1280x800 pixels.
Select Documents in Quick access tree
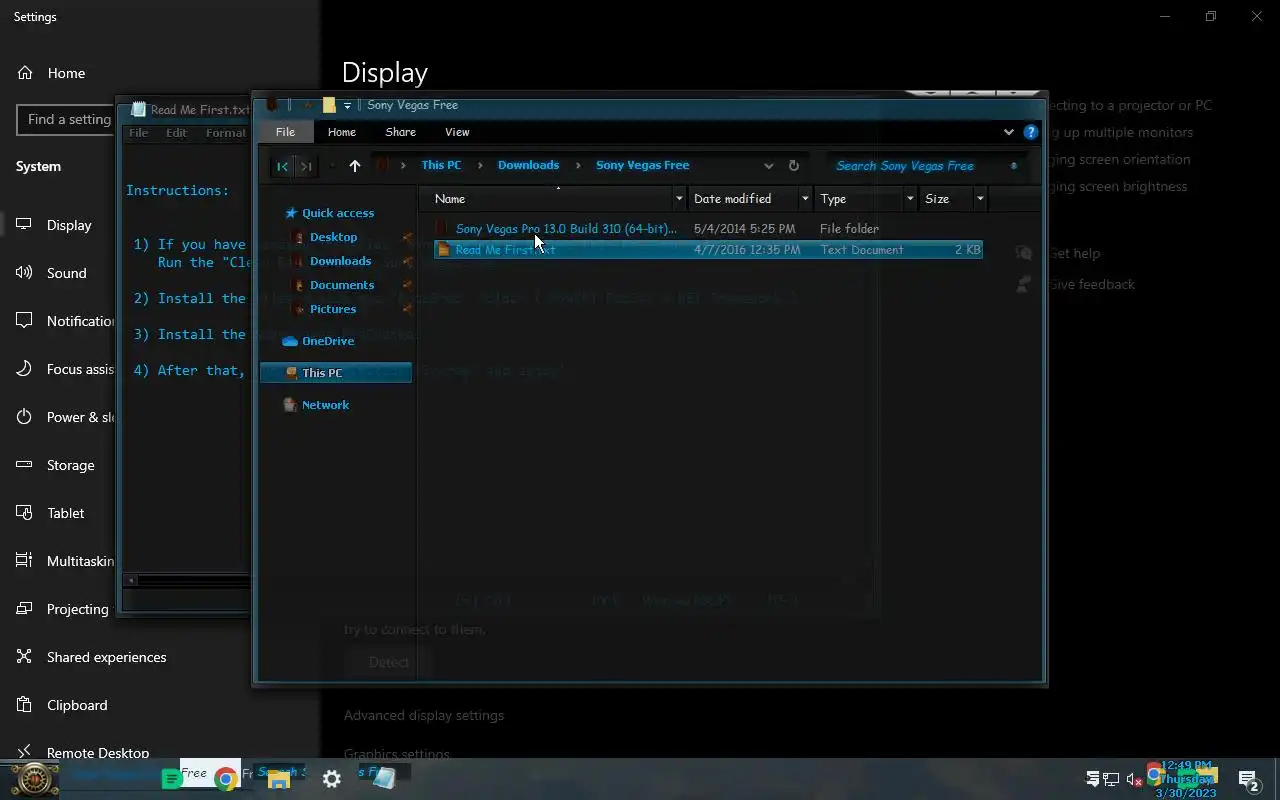(342, 285)
